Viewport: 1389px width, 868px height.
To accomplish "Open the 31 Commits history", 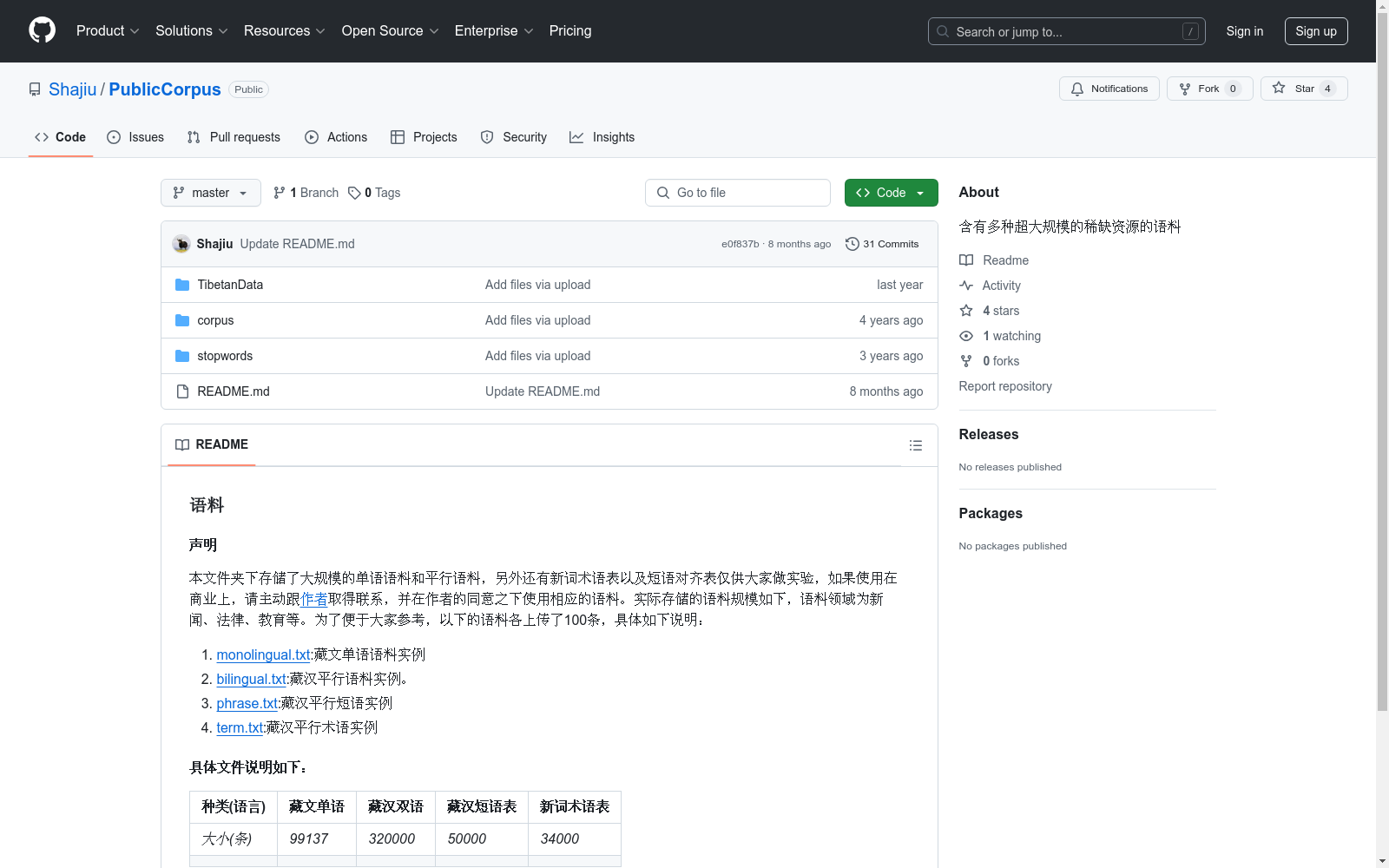I will tap(882, 244).
